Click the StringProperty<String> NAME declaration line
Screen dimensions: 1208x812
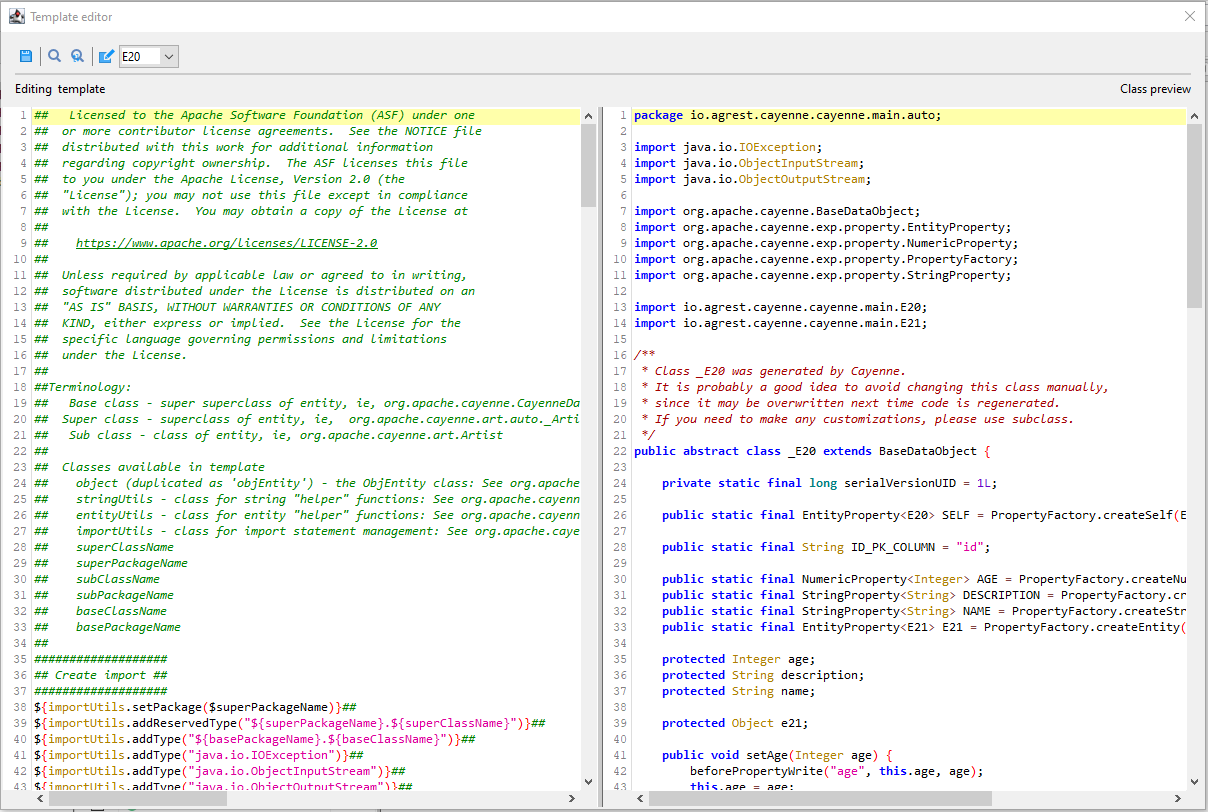click(924, 611)
